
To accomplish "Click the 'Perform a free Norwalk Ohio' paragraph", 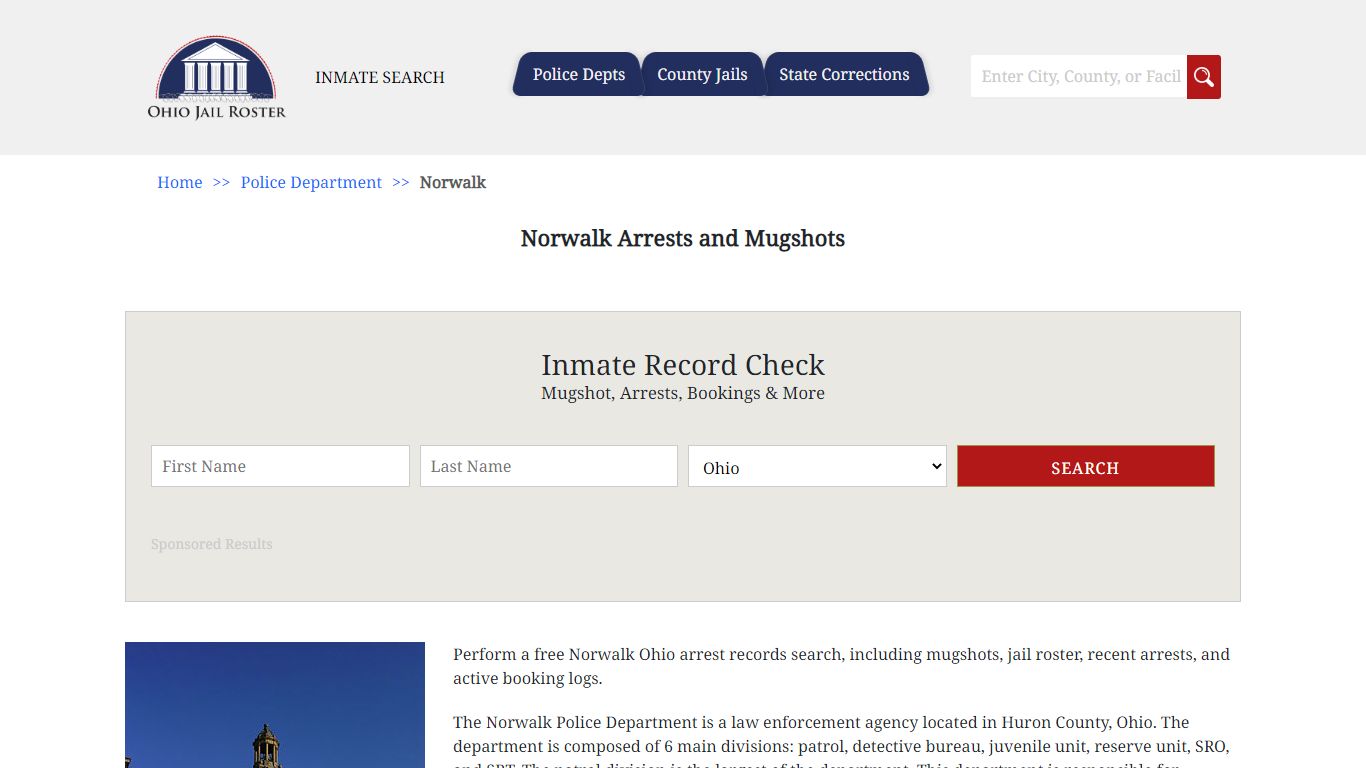I will pyautogui.click(x=842, y=666).
